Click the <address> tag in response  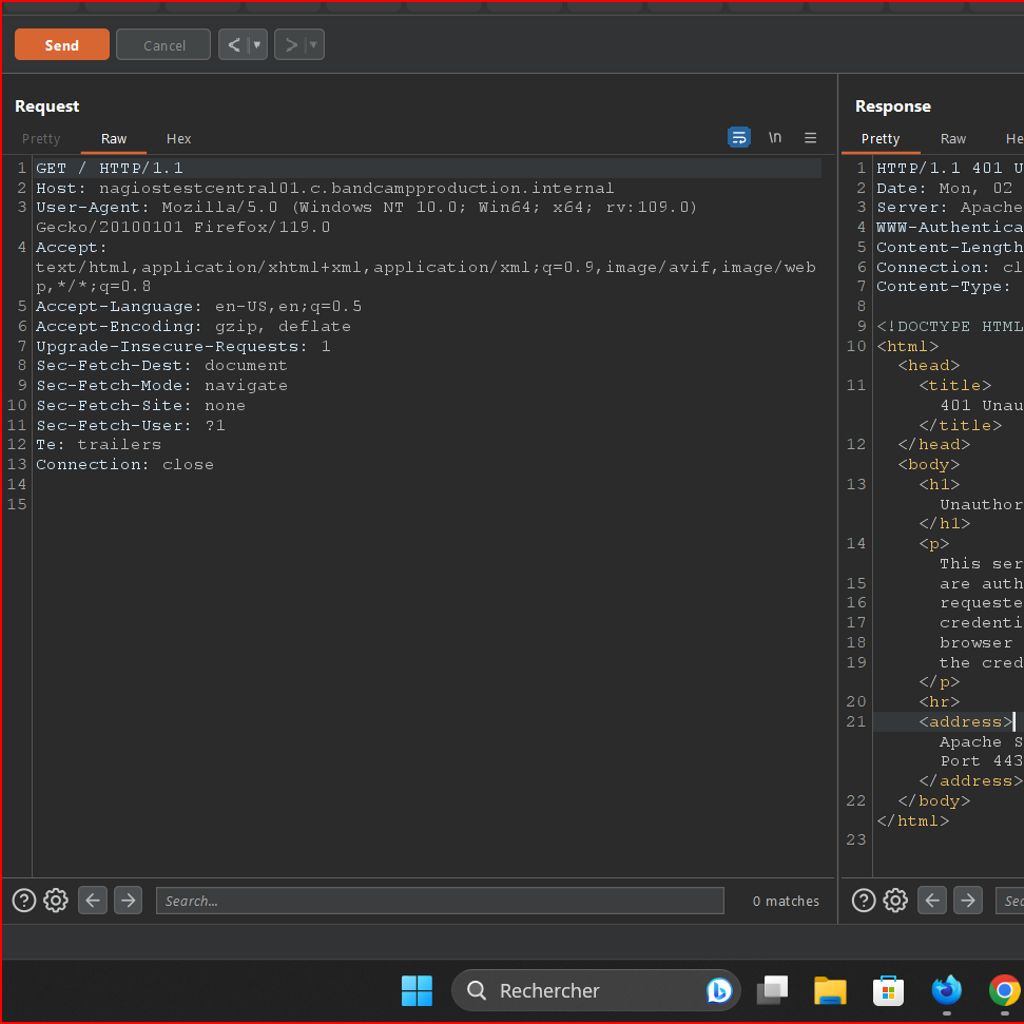point(965,722)
